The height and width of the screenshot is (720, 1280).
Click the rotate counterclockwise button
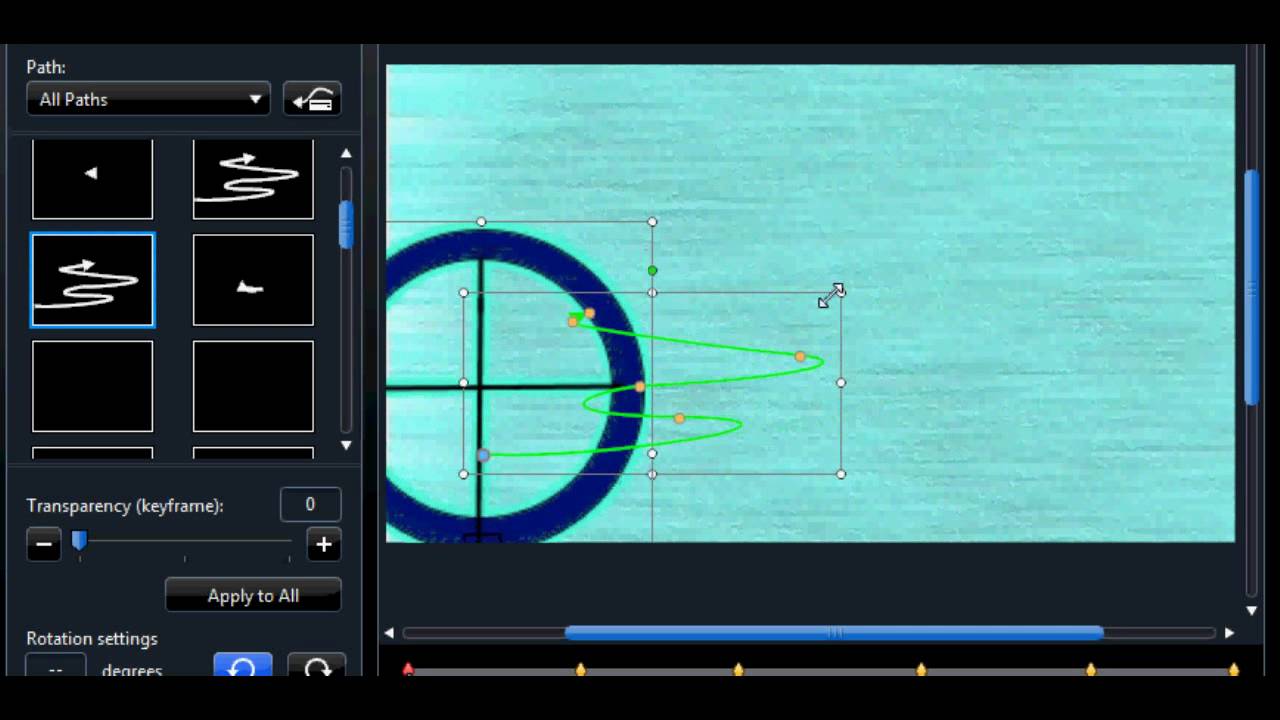(243, 666)
